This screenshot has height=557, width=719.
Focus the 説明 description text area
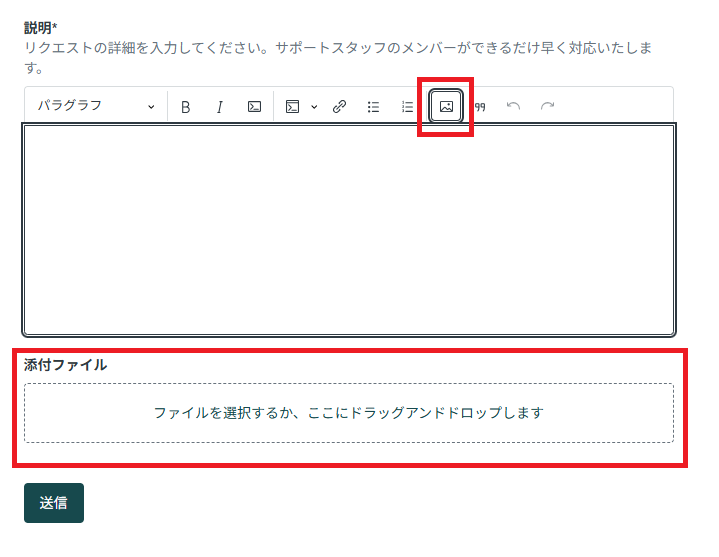click(349, 230)
